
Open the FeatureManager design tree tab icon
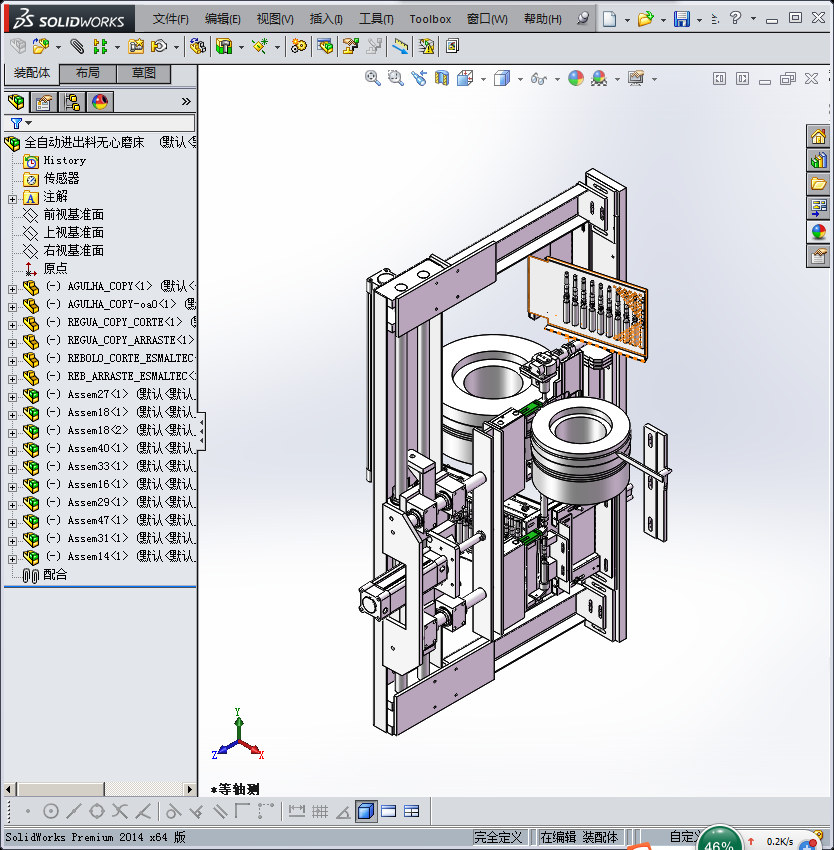pos(16,101)
